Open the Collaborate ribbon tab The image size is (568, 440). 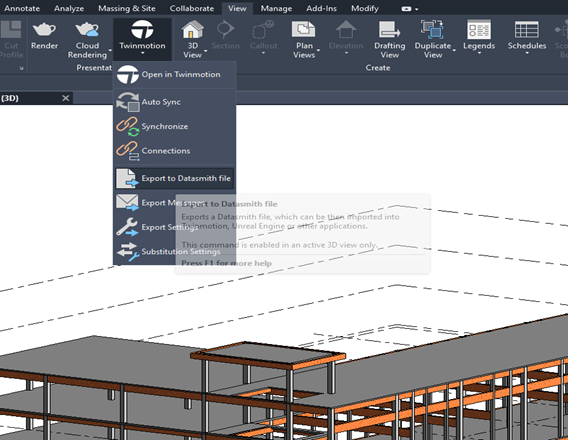point(192,8)
